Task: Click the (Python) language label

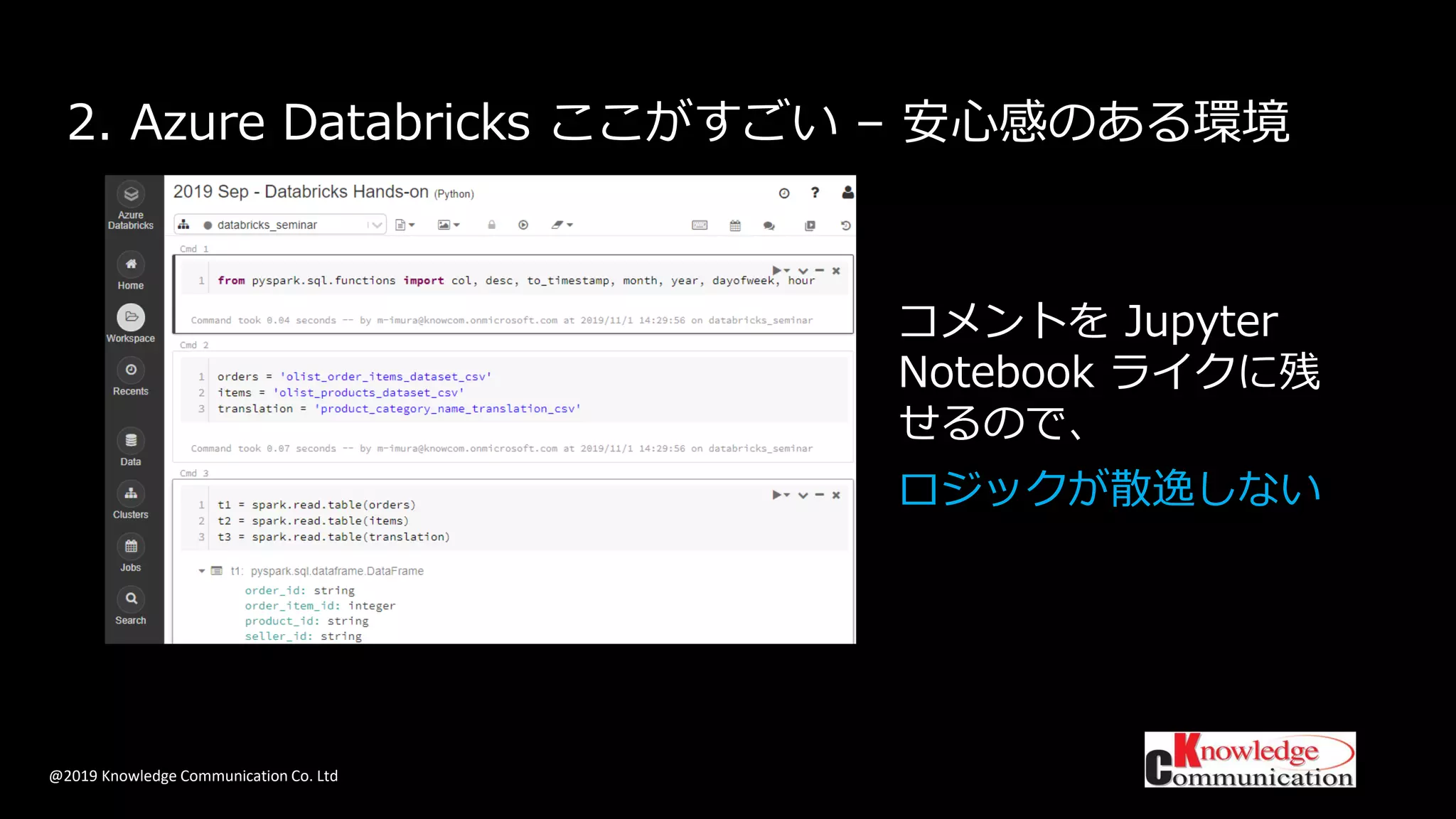Action: (x=454, y=194)
